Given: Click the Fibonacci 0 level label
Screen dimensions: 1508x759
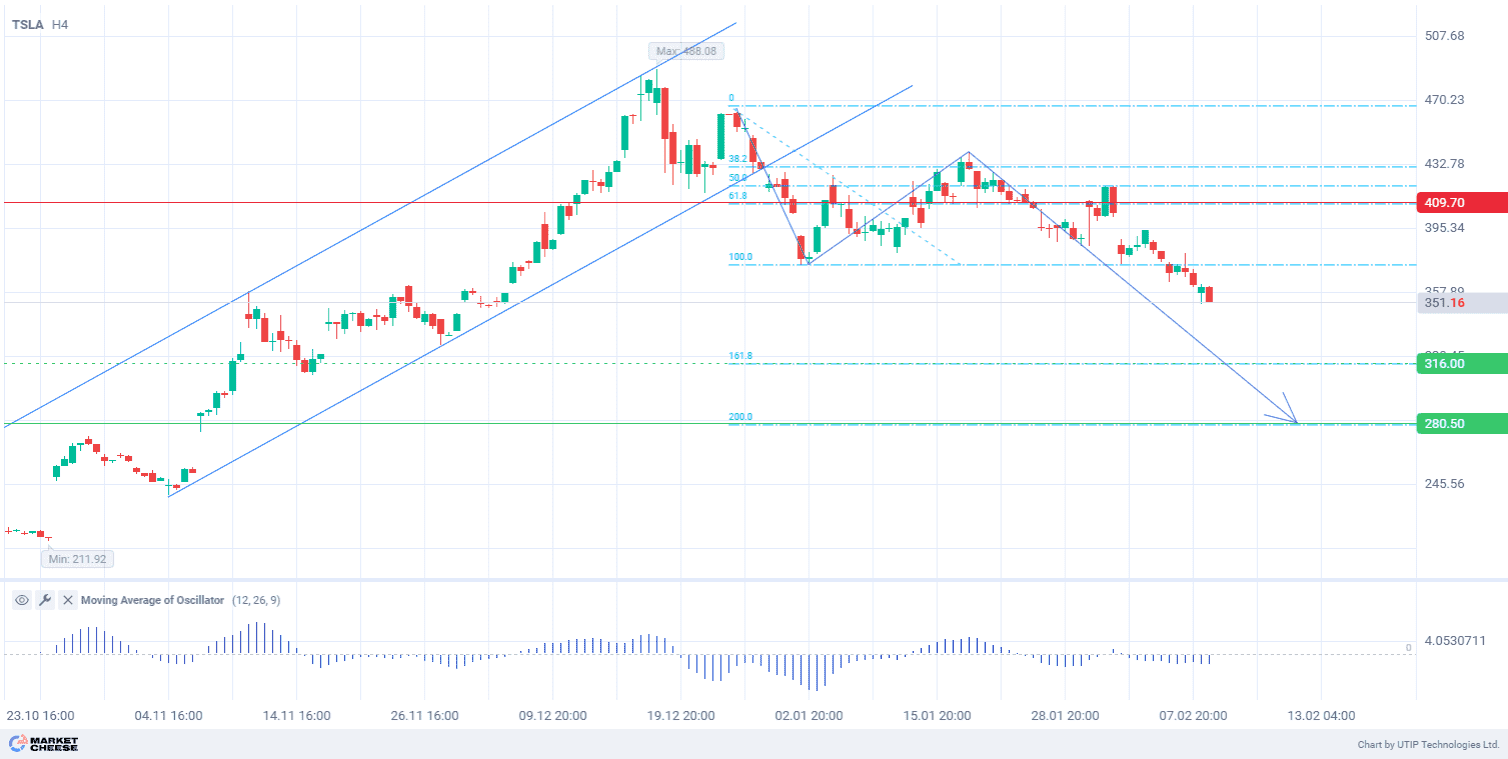Looking at the screenshot, I should (x=731, y=99).
